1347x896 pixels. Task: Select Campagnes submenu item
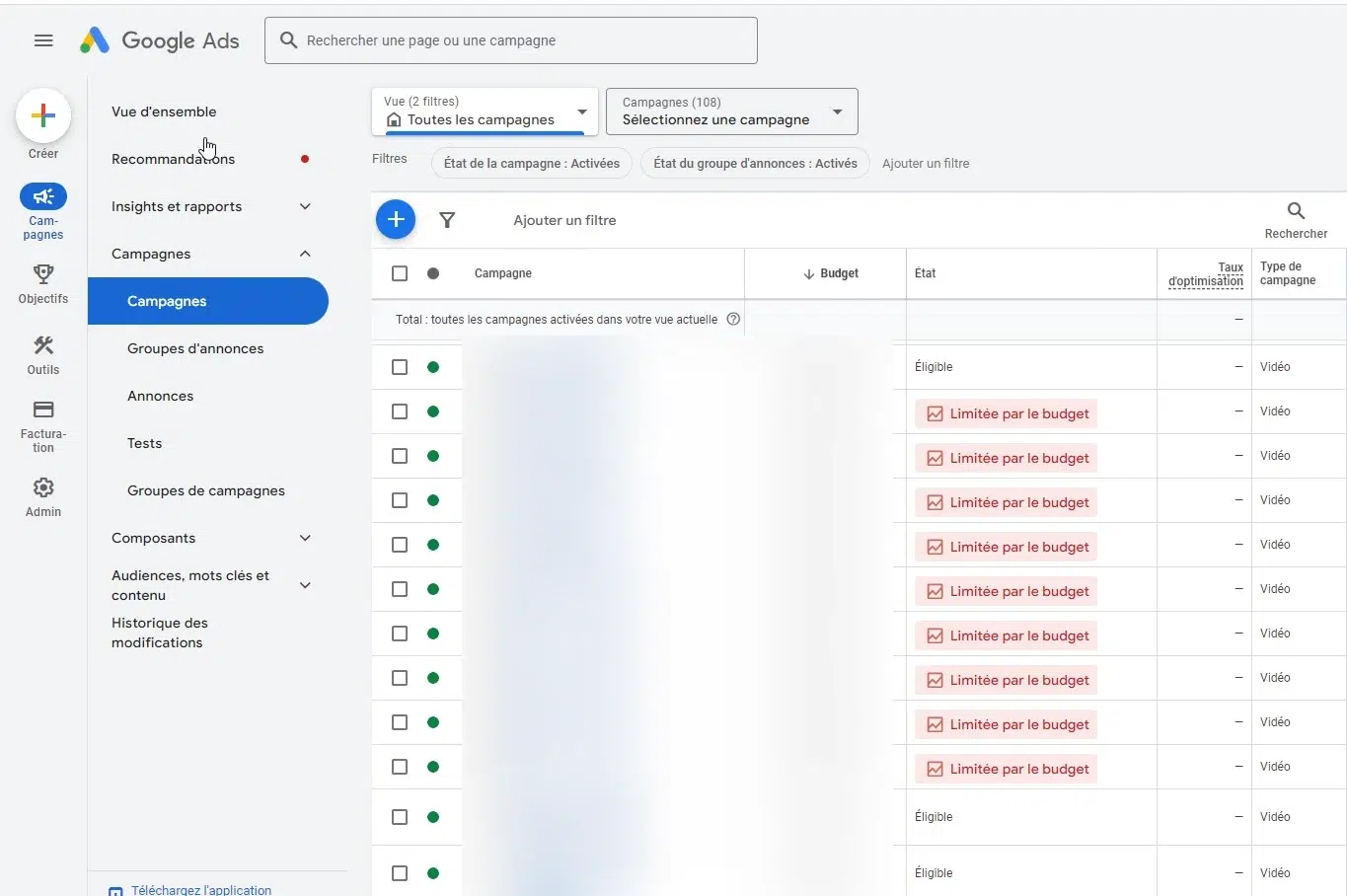pos(208,301)
